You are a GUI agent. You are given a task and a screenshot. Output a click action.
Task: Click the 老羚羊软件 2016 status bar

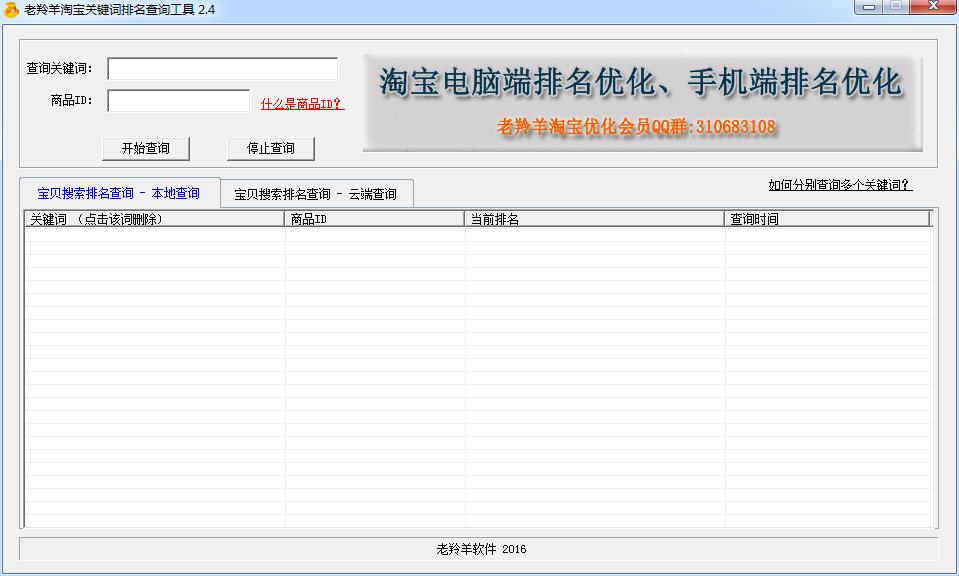[479, 549]
